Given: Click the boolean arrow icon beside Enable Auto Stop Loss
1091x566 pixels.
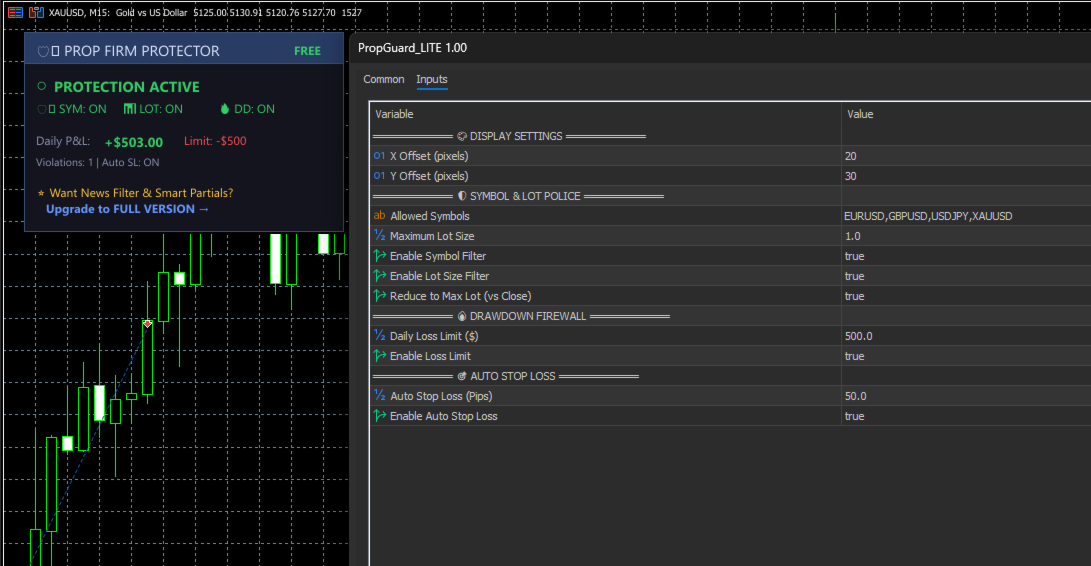Looking at the screenshot, I should pos(379,416).
